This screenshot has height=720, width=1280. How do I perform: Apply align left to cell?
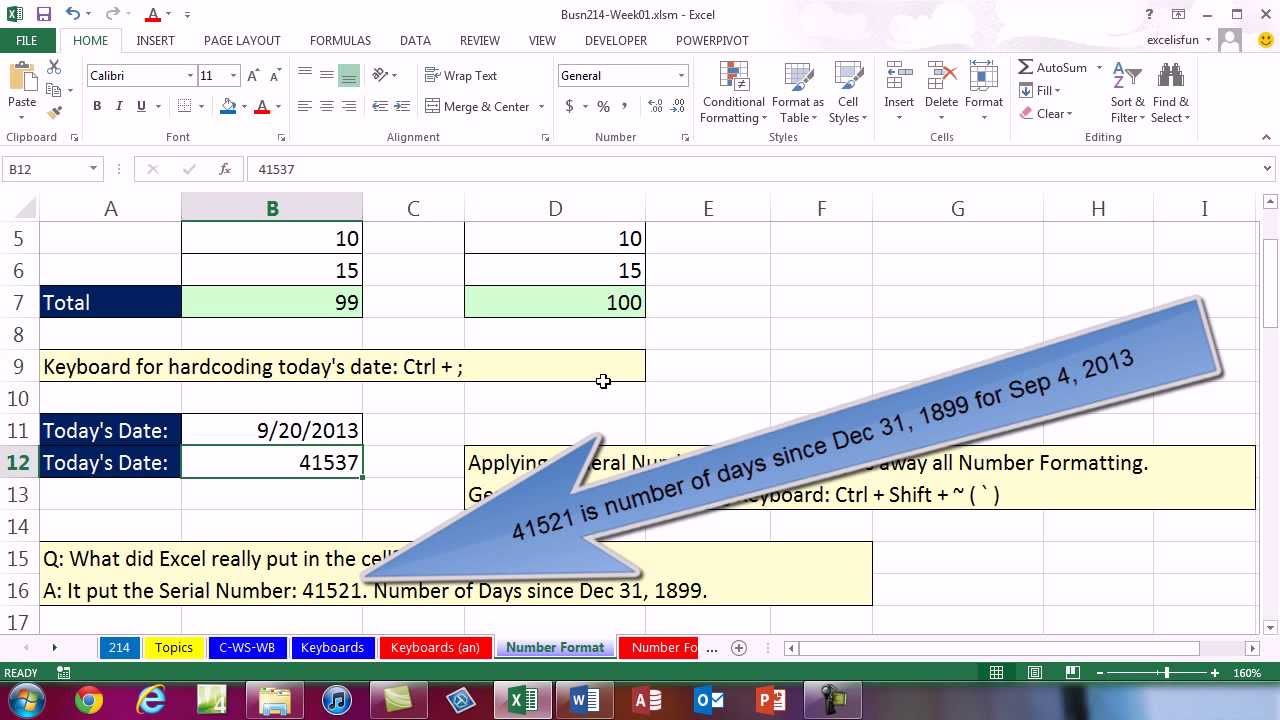[x=305, y=106]
